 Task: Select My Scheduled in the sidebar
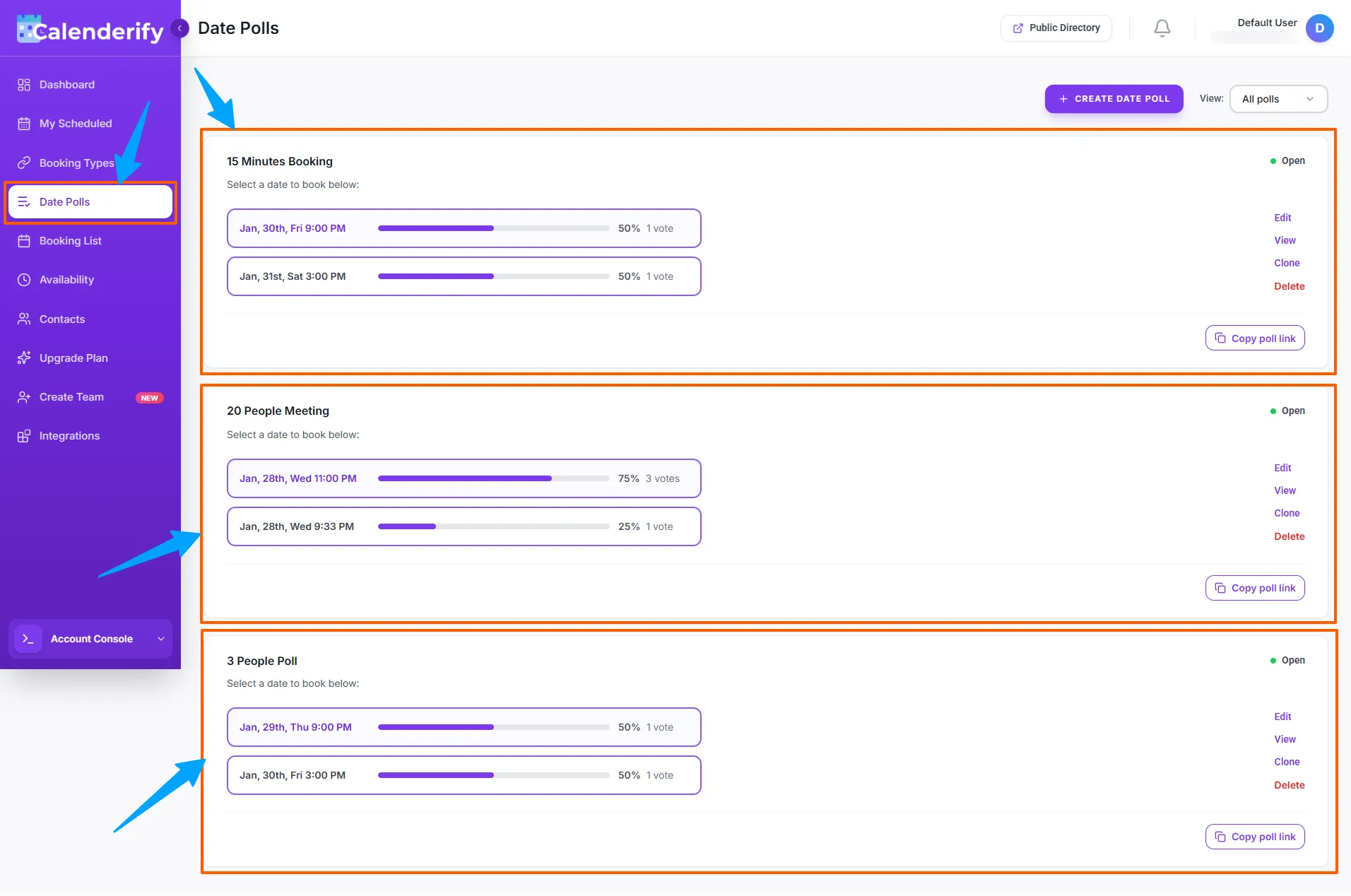click(x=75, y=123)
